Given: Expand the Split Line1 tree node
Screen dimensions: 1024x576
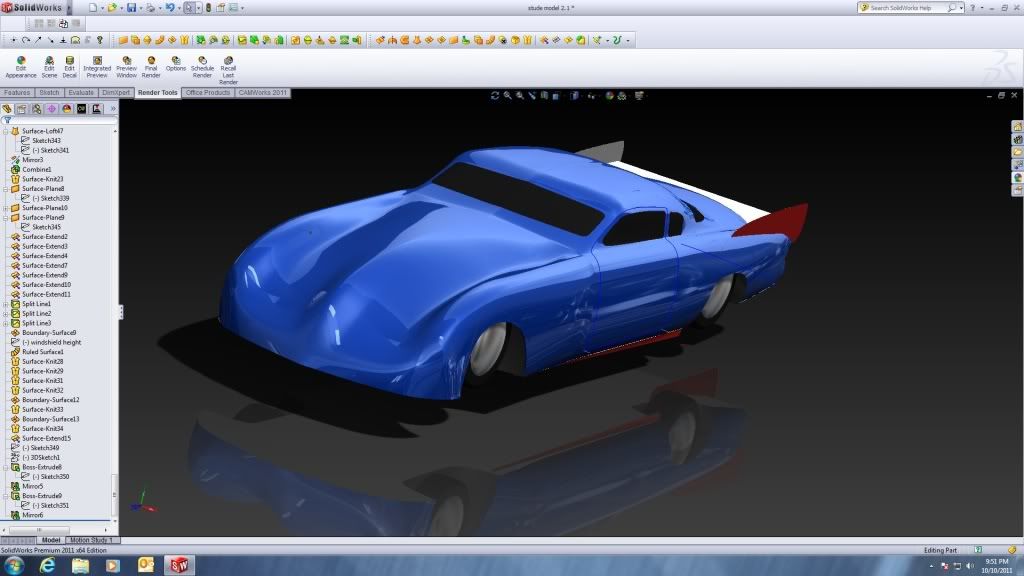Looking at the screenshot, I should tap(5, 304).
